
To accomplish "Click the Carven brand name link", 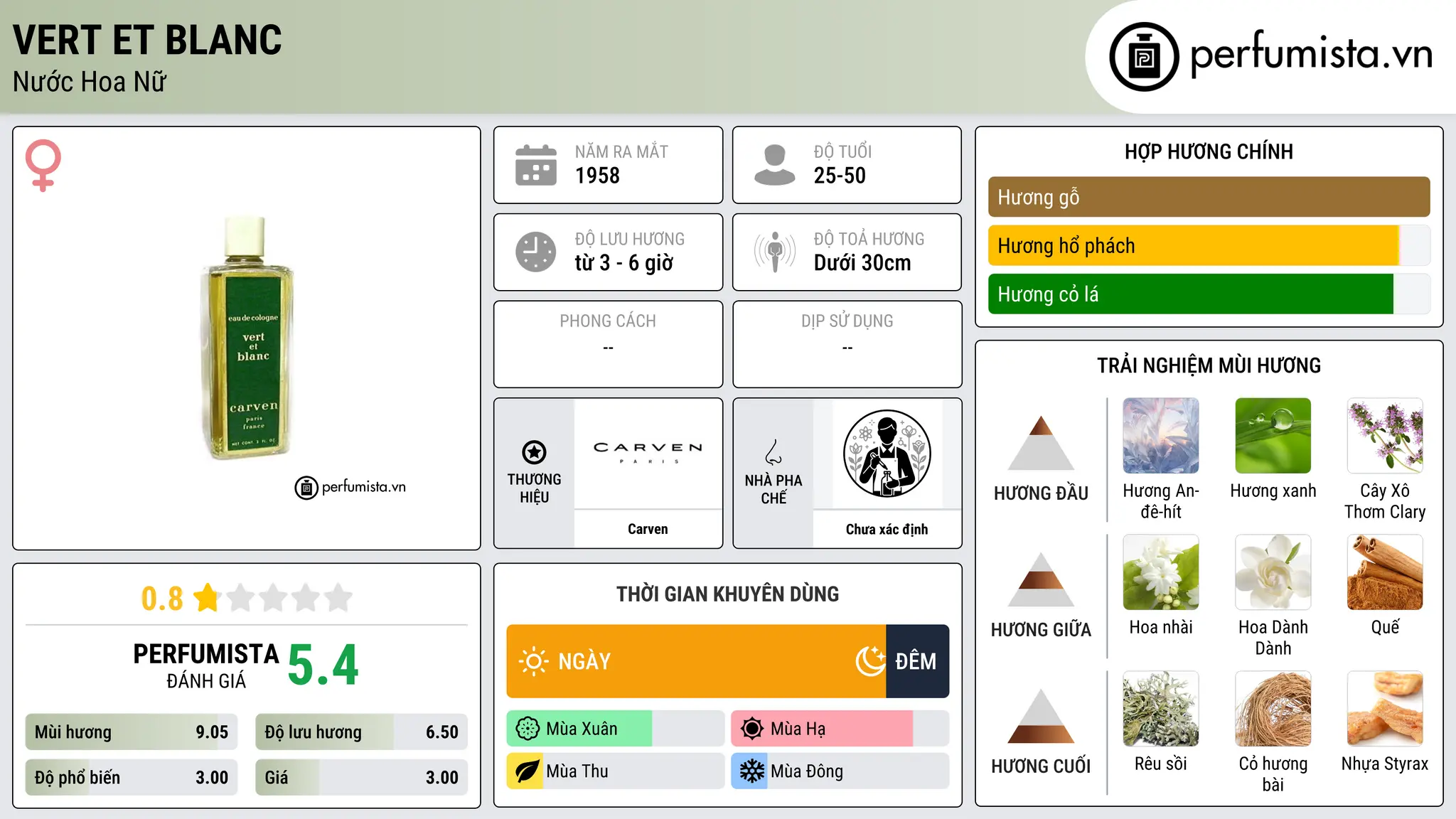I will tap(648, 529).
